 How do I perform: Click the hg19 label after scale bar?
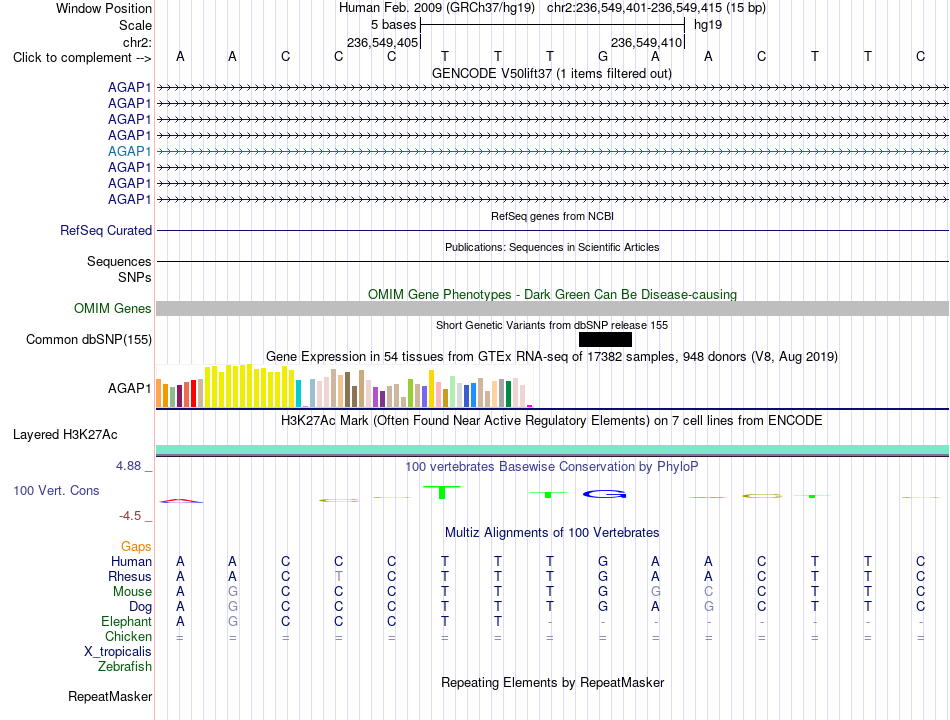(x=708, y=25)
